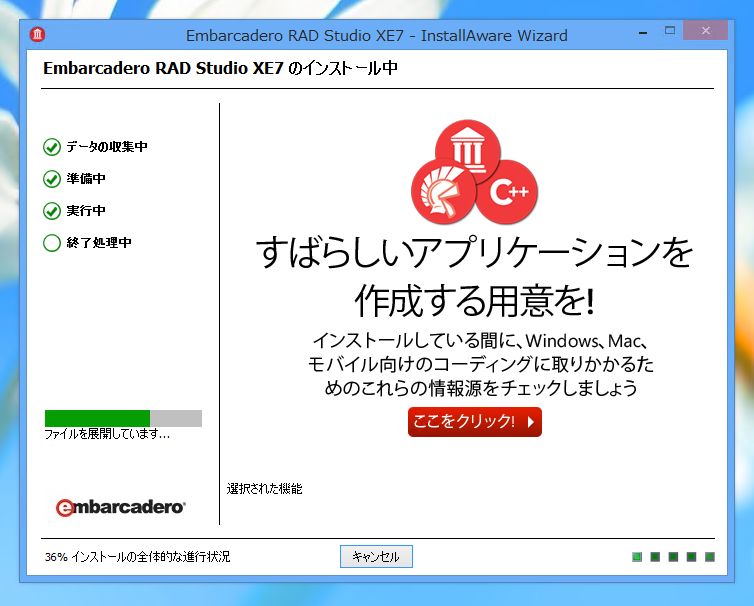The height and width of the screenshot is (606, 754).
Task: Click the 準備中 green checkmark icon
Action: click(x=52, y=179)
